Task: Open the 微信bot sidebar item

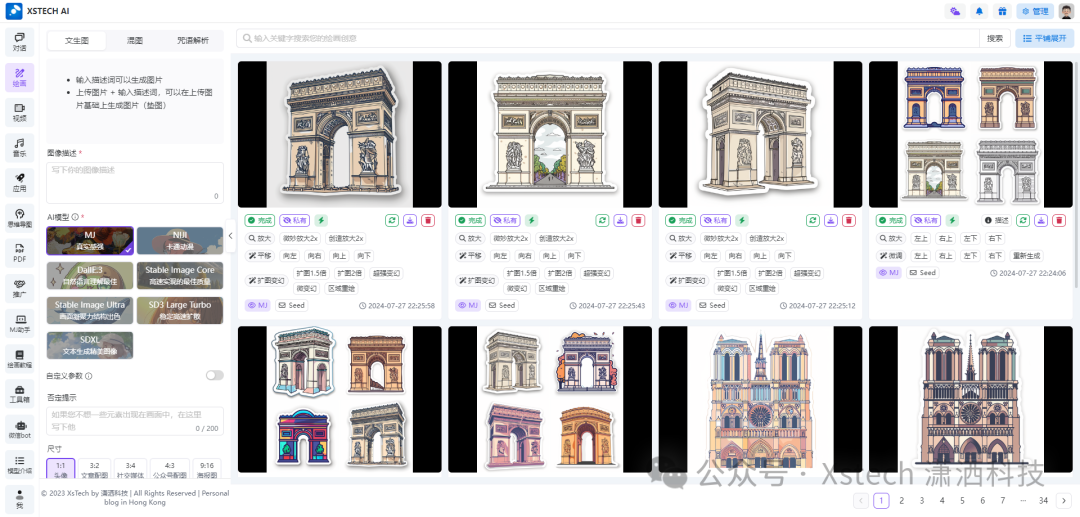Action: click(19, 429)
